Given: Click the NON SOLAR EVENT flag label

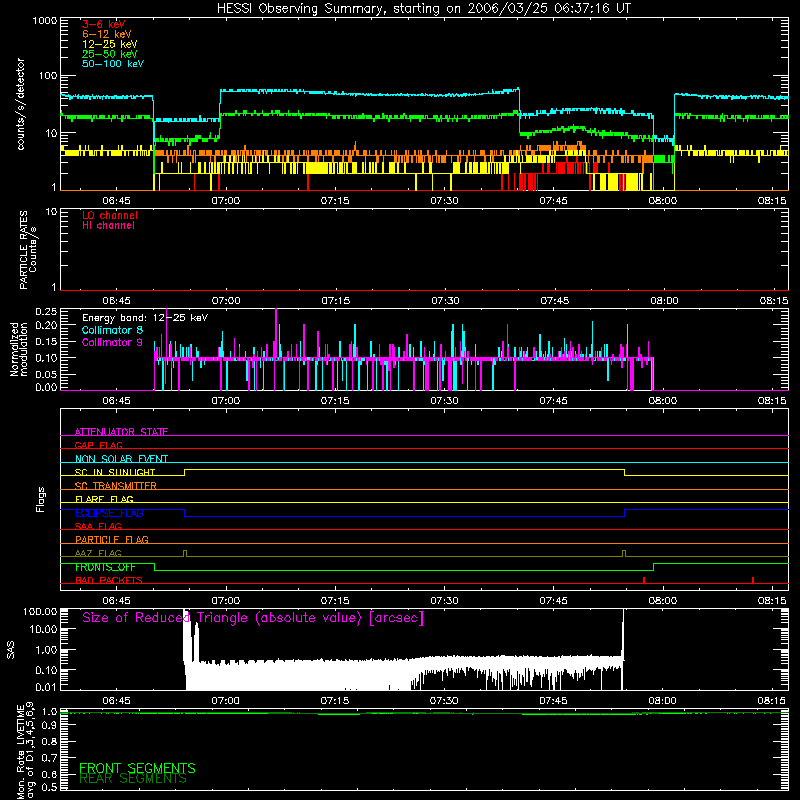Looking at the screenshot, I should coord(121,459).
